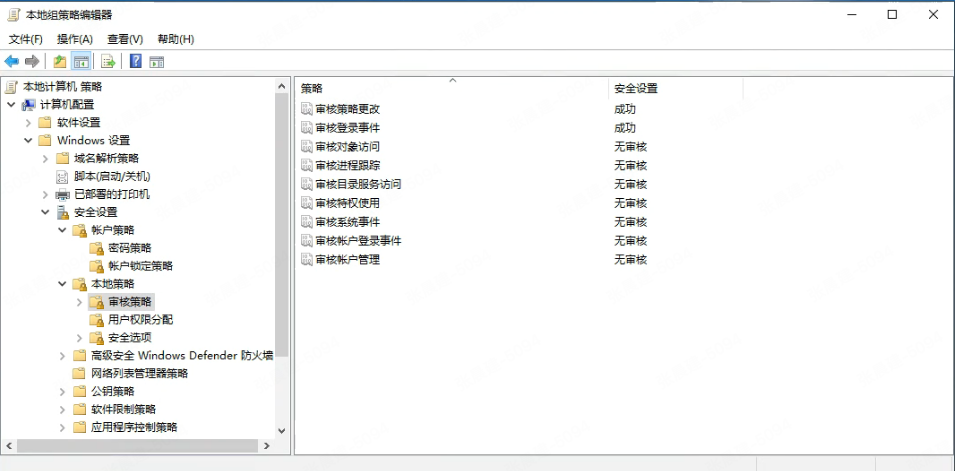Viewport: 955px width, 471px height.
Task: Click the tree pane scroll-down arrow
Action: pyautogui.click(x=281, y=430)
